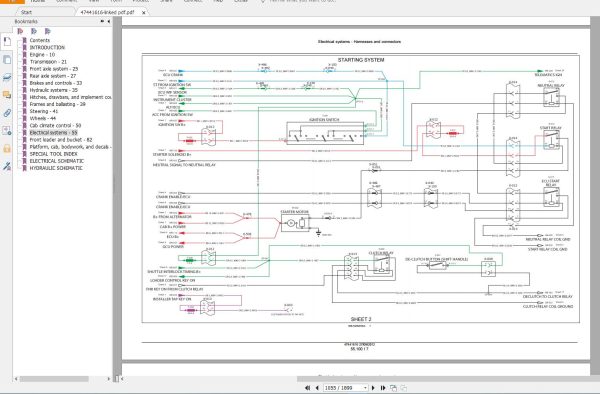Open the page number dropdown arrow

(x=365, y=388)
